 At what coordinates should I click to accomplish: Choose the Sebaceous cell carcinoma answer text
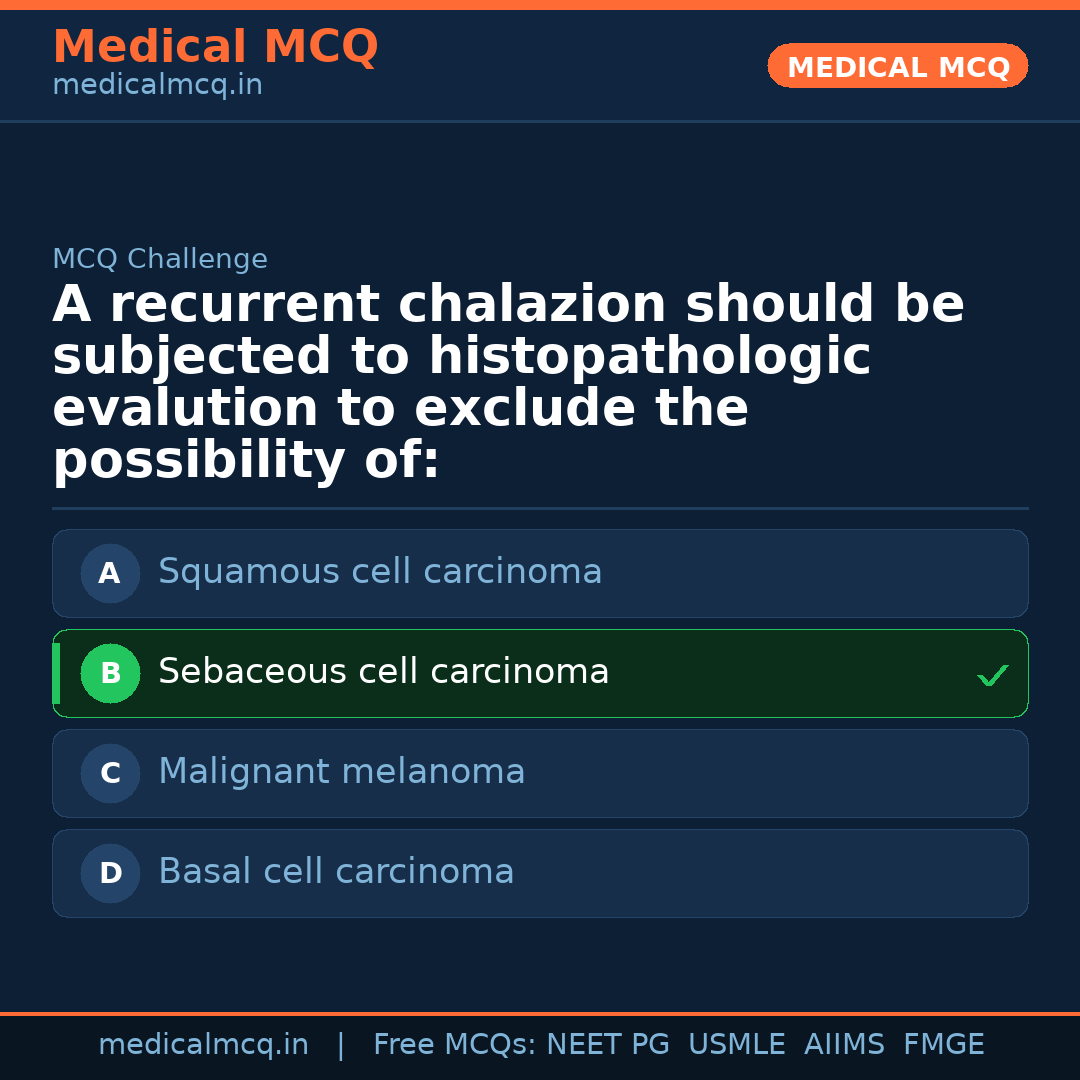[x=383, y=672]
